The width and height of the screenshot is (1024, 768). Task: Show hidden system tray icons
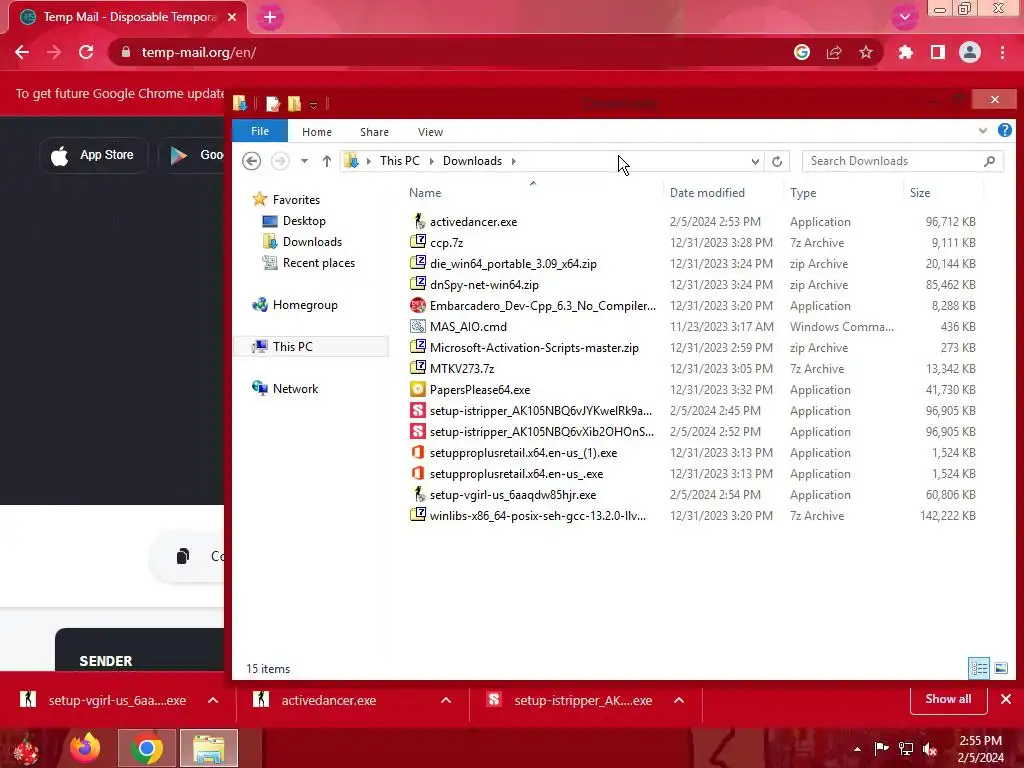point(857,749)
